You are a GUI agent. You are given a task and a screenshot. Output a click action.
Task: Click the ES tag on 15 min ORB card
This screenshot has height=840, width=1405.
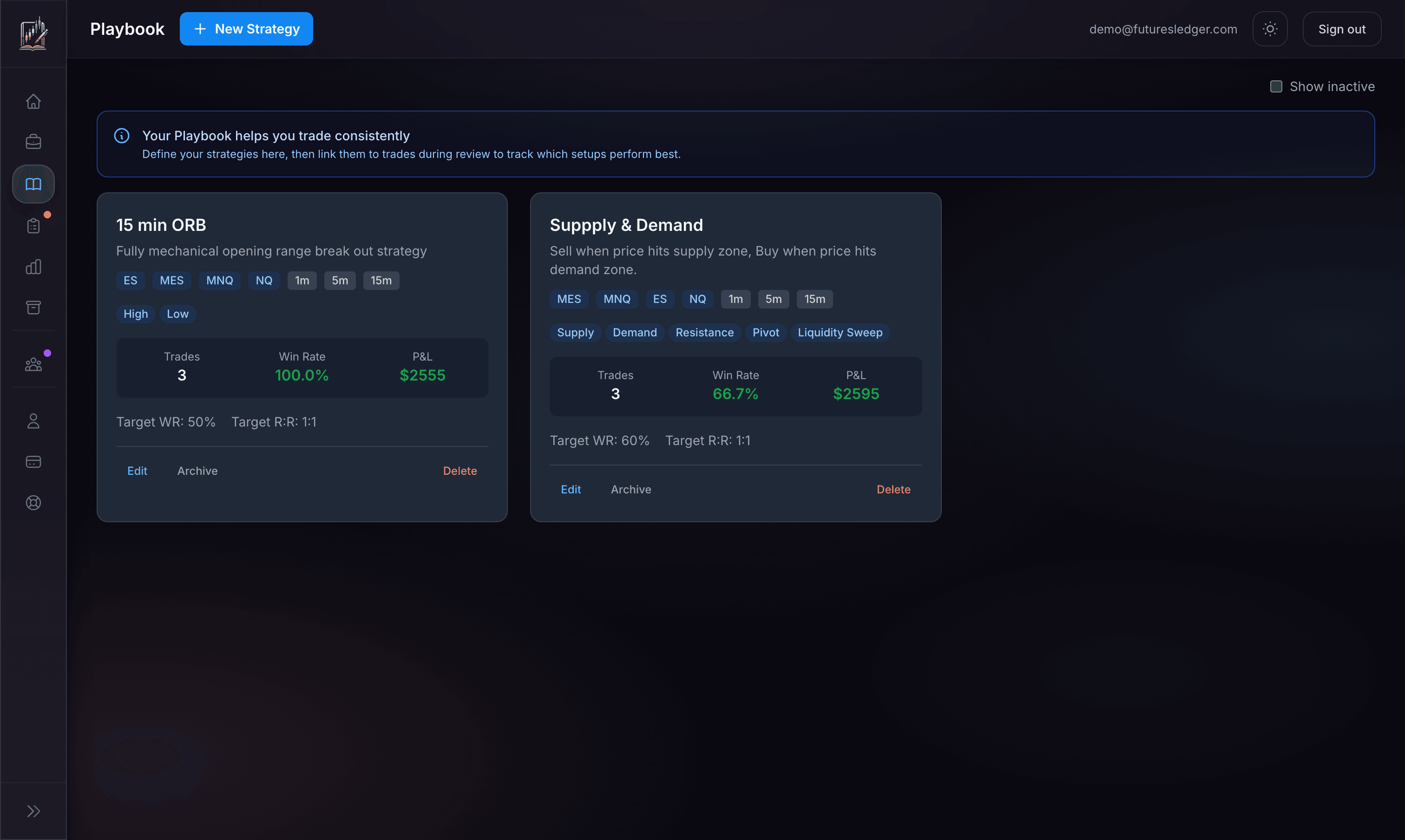pos(130,280)
